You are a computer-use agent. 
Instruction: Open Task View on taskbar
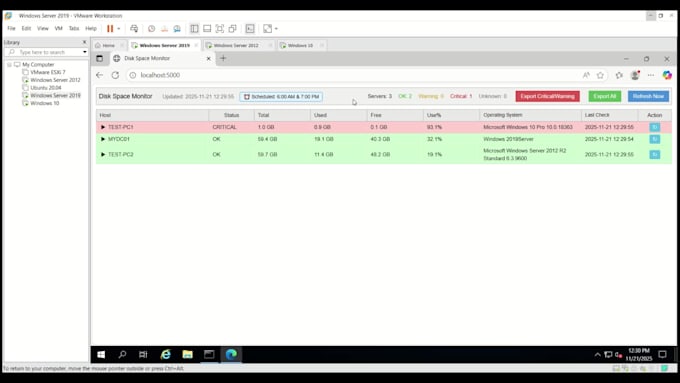click(x=143, y=354)
